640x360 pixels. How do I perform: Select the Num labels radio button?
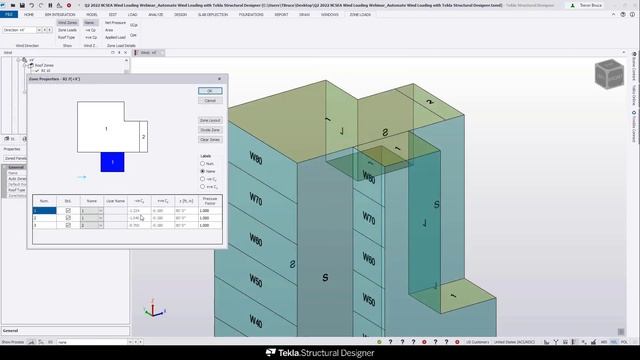202,163
